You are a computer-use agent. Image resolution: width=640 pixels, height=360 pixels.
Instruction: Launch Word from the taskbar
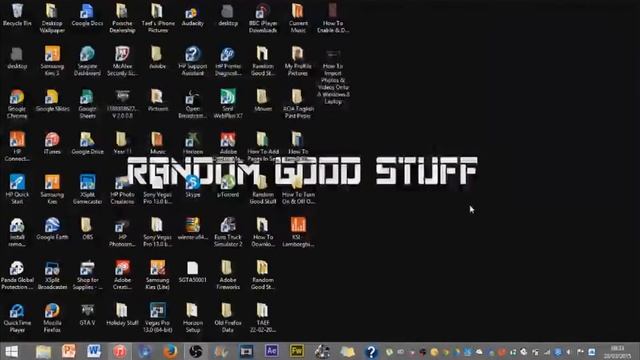point(94,351)
